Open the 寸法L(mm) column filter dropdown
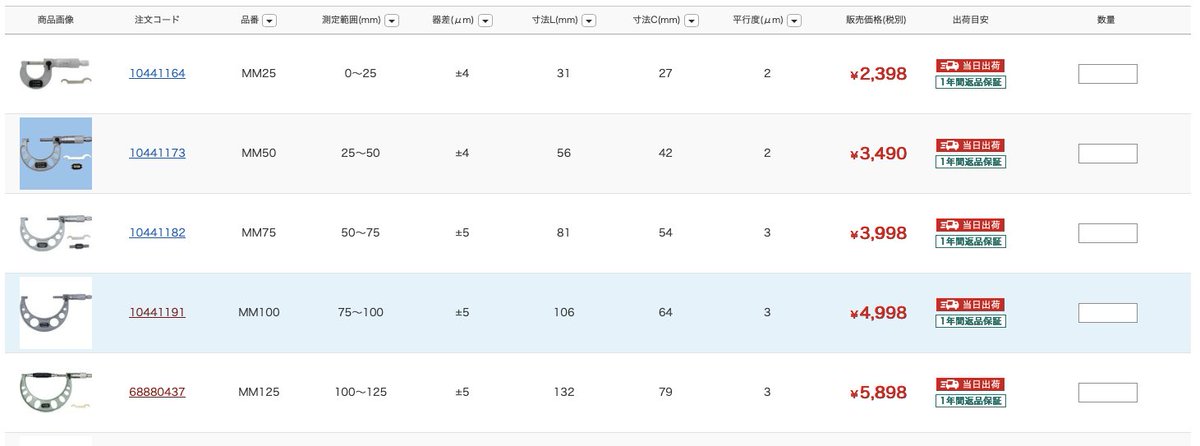Viewport: 1200px width, 446px height. coord(589,20)
